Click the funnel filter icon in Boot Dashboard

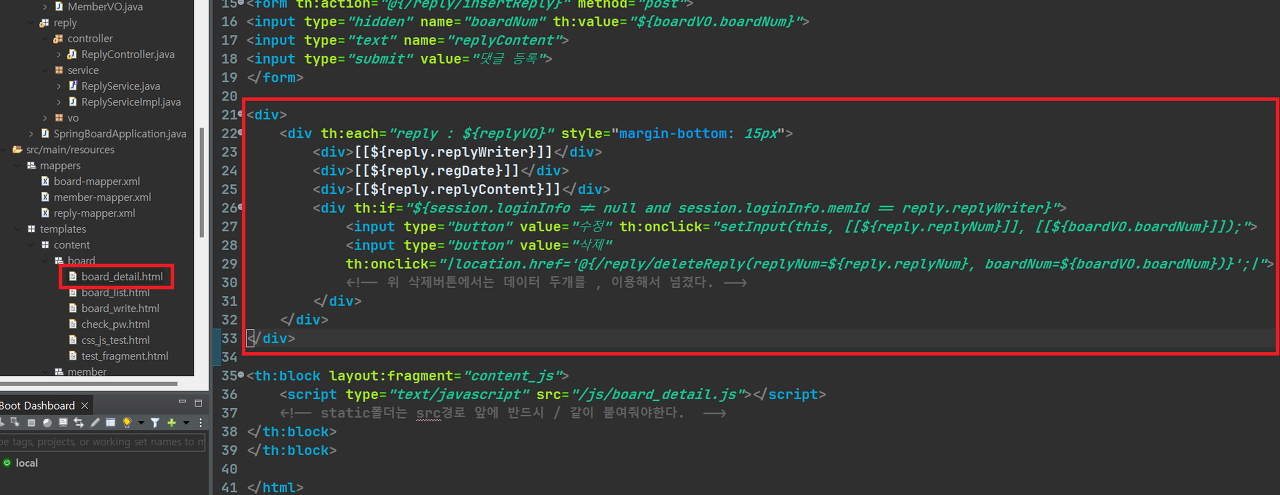[155, 422]
